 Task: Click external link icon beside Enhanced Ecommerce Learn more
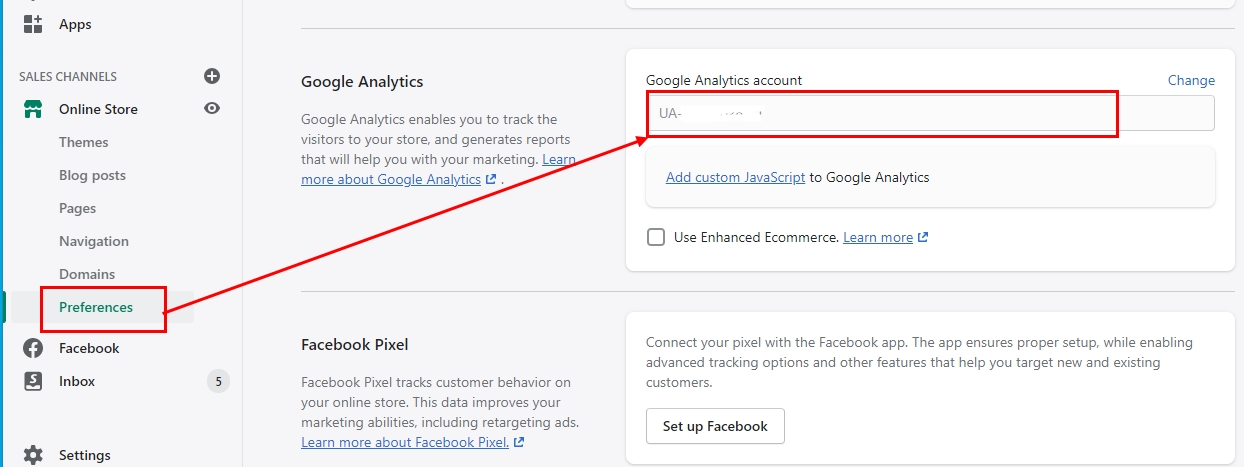(x=923, y=237)
